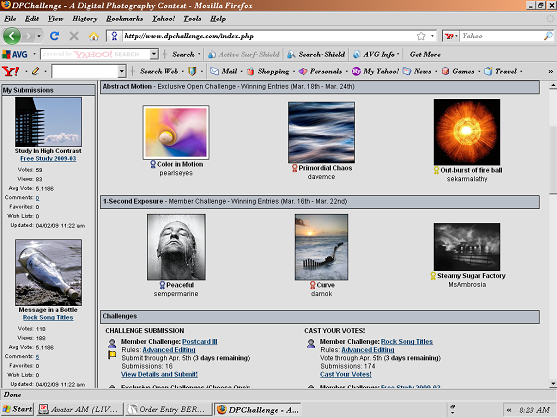Open the Free Study 2009-03 link
This screenshot has width=557, height=418.
(48, 158)
